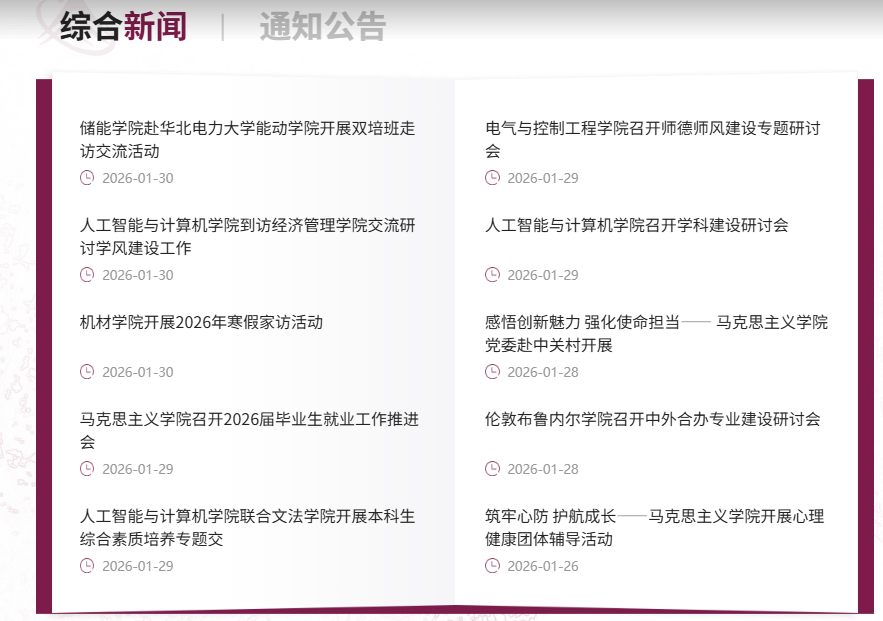Open 人工智能与计算机学院到访经济管理学院 article
883x621 pixels.
[x=247, y=237]
